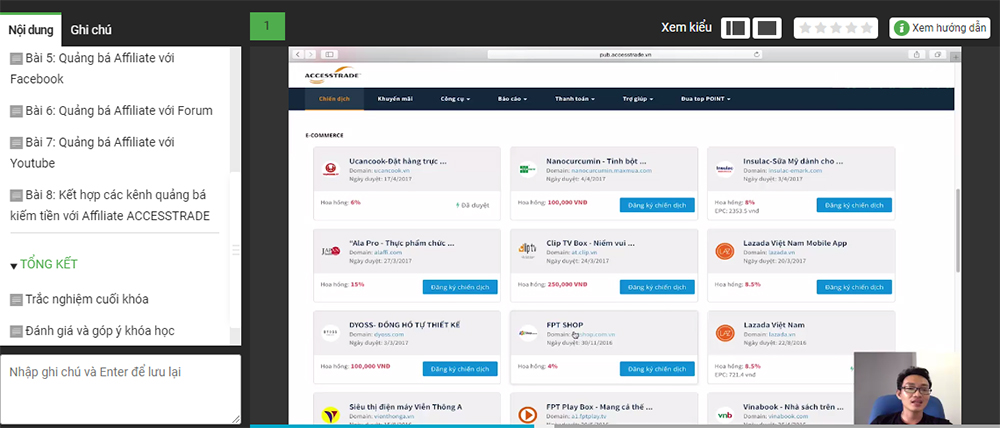Click the page reload icon in address bar

pyautogui.click(x=757, y=55)
